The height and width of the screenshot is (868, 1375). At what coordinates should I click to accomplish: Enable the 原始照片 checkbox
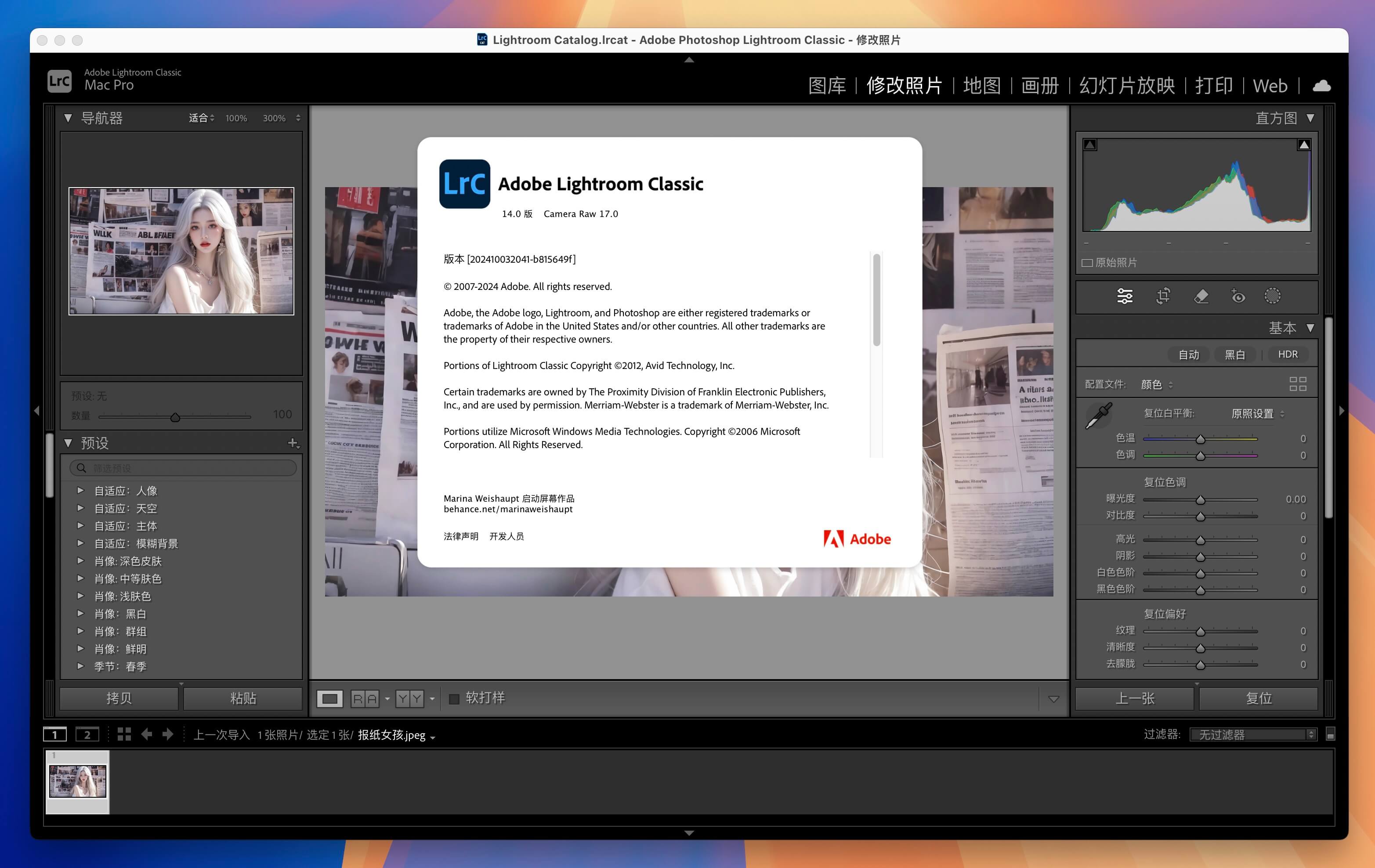(1087, 263)
